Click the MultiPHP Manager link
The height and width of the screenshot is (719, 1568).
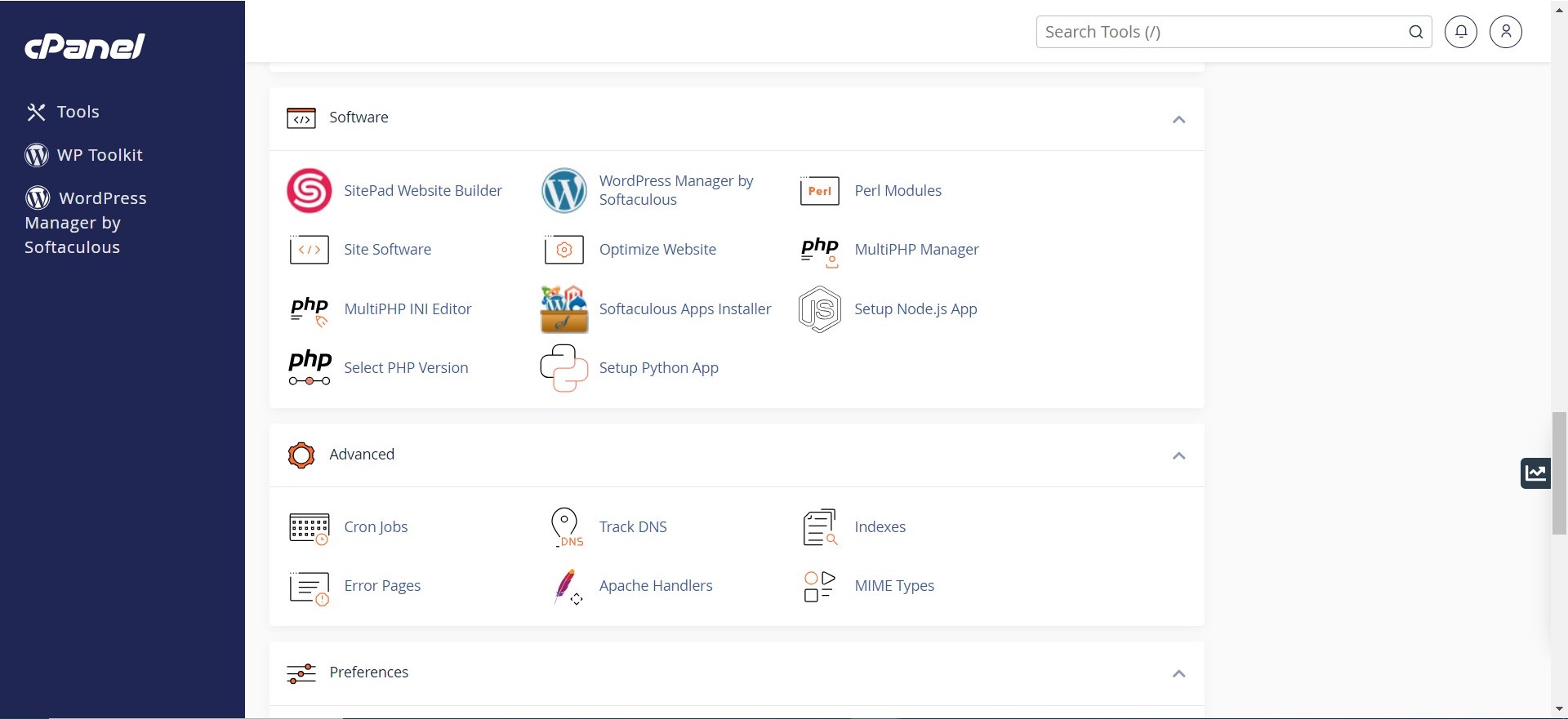coord(916,249)
